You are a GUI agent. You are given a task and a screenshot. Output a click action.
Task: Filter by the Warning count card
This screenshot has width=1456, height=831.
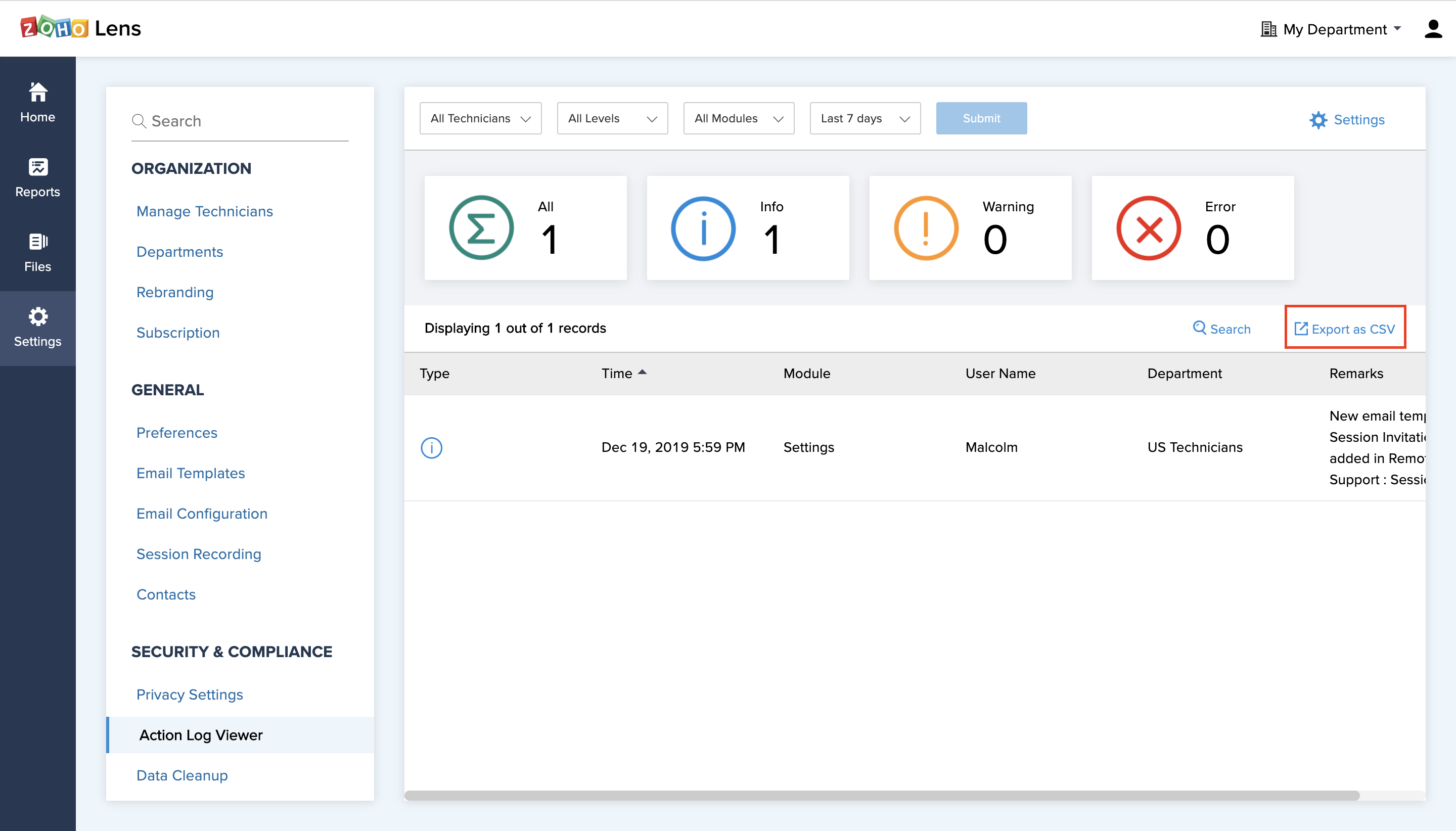pyautogui.click(x=970, y=228)
